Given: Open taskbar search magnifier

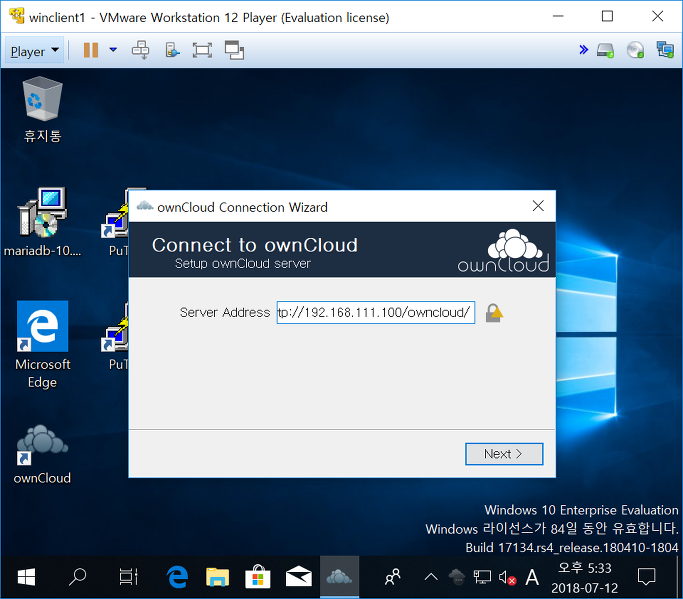Looking at the screenshot, I should pos(78,577).
